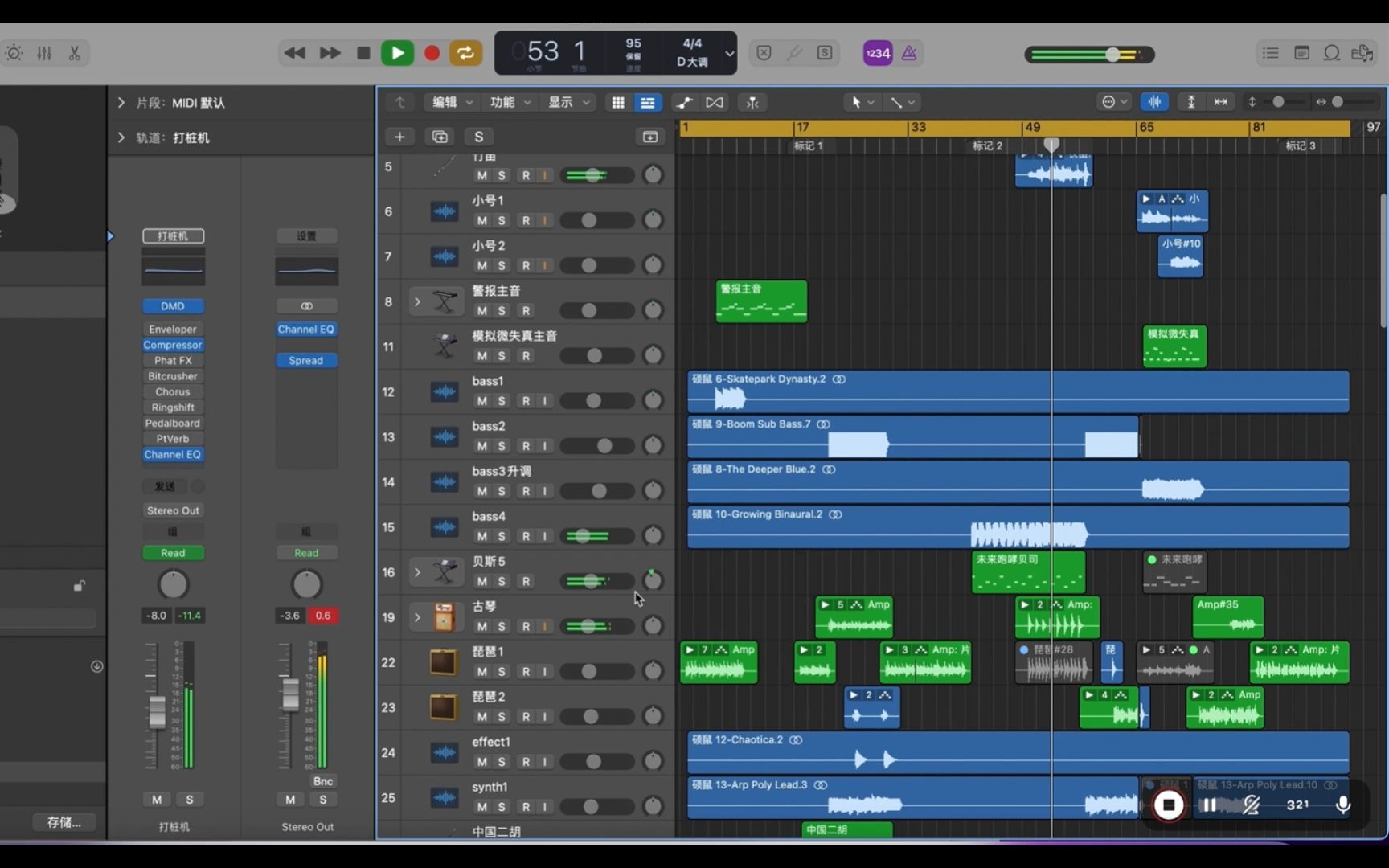The width and height of the screenshot is (1389, 868).
Task: Open the Note Pads button
Action: click(1302, 53)
